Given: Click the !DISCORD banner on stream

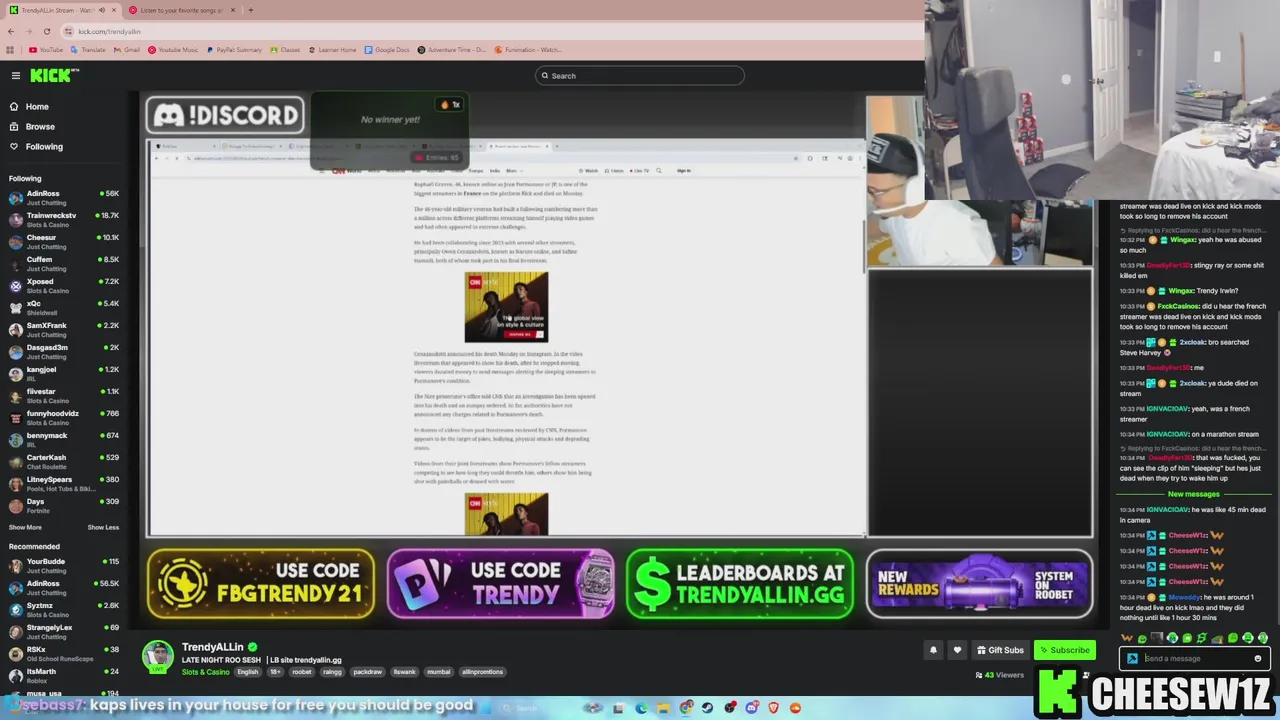Looking at the screenshot, I should click(x=225, y=115).
